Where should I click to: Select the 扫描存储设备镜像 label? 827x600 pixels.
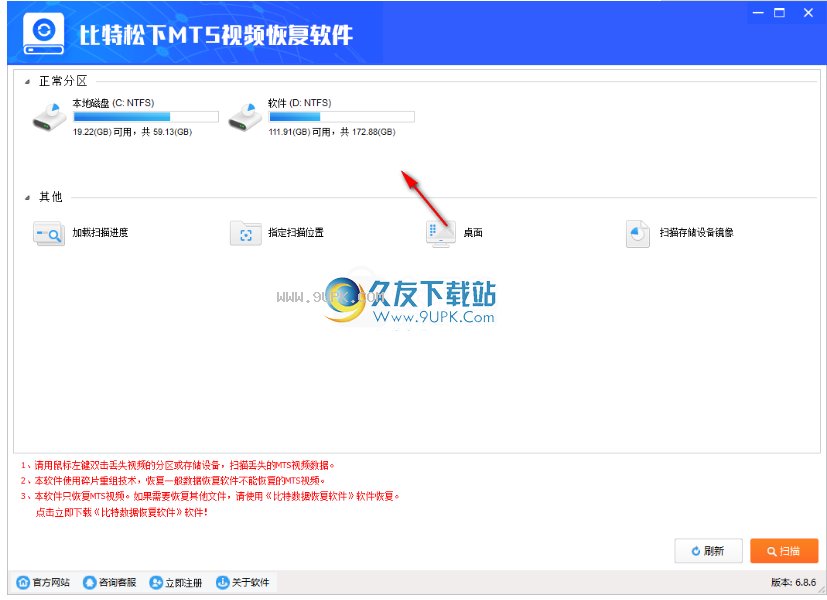tap(697, 233)
